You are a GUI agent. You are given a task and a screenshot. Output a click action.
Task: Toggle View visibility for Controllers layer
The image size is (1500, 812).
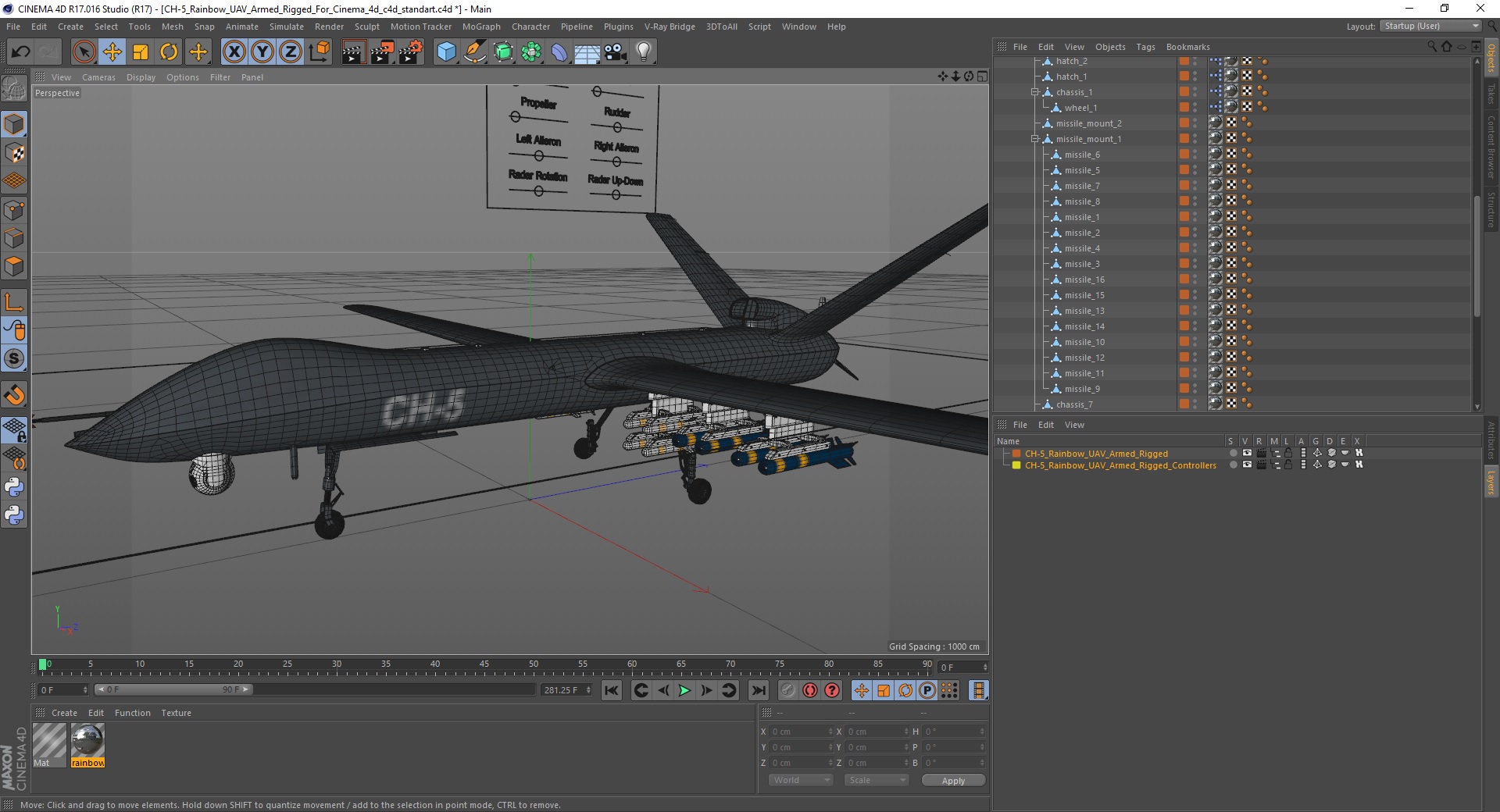pos(1247,465)
